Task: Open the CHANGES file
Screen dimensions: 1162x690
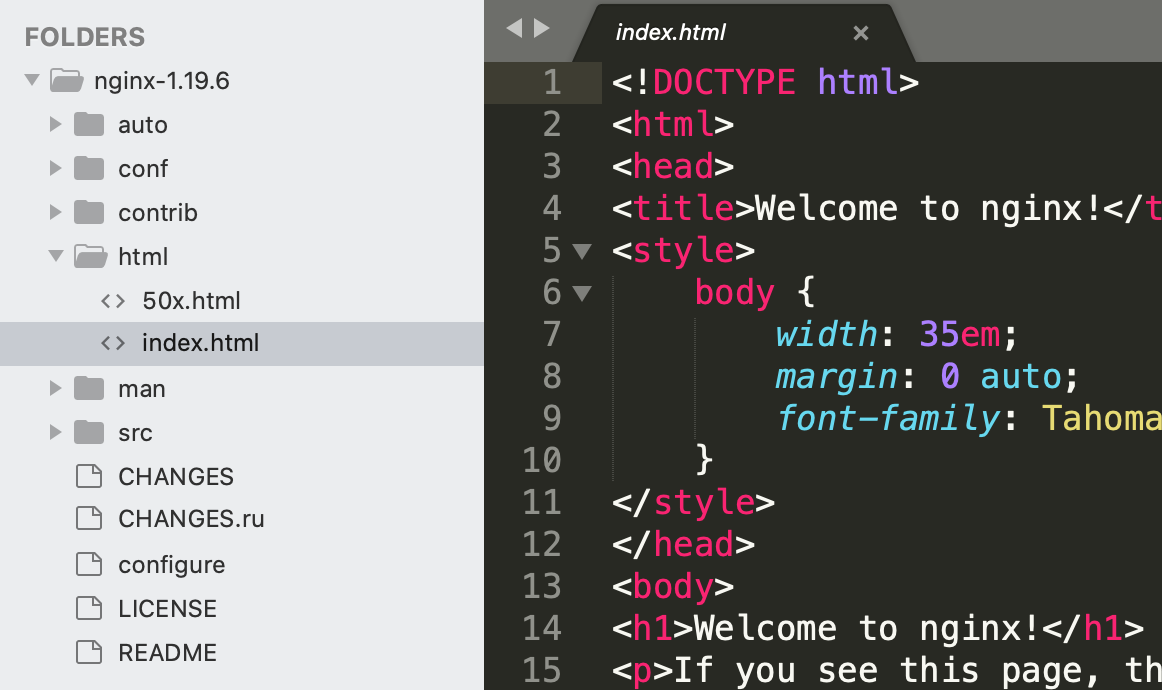Action: click(x=176, y=476)
